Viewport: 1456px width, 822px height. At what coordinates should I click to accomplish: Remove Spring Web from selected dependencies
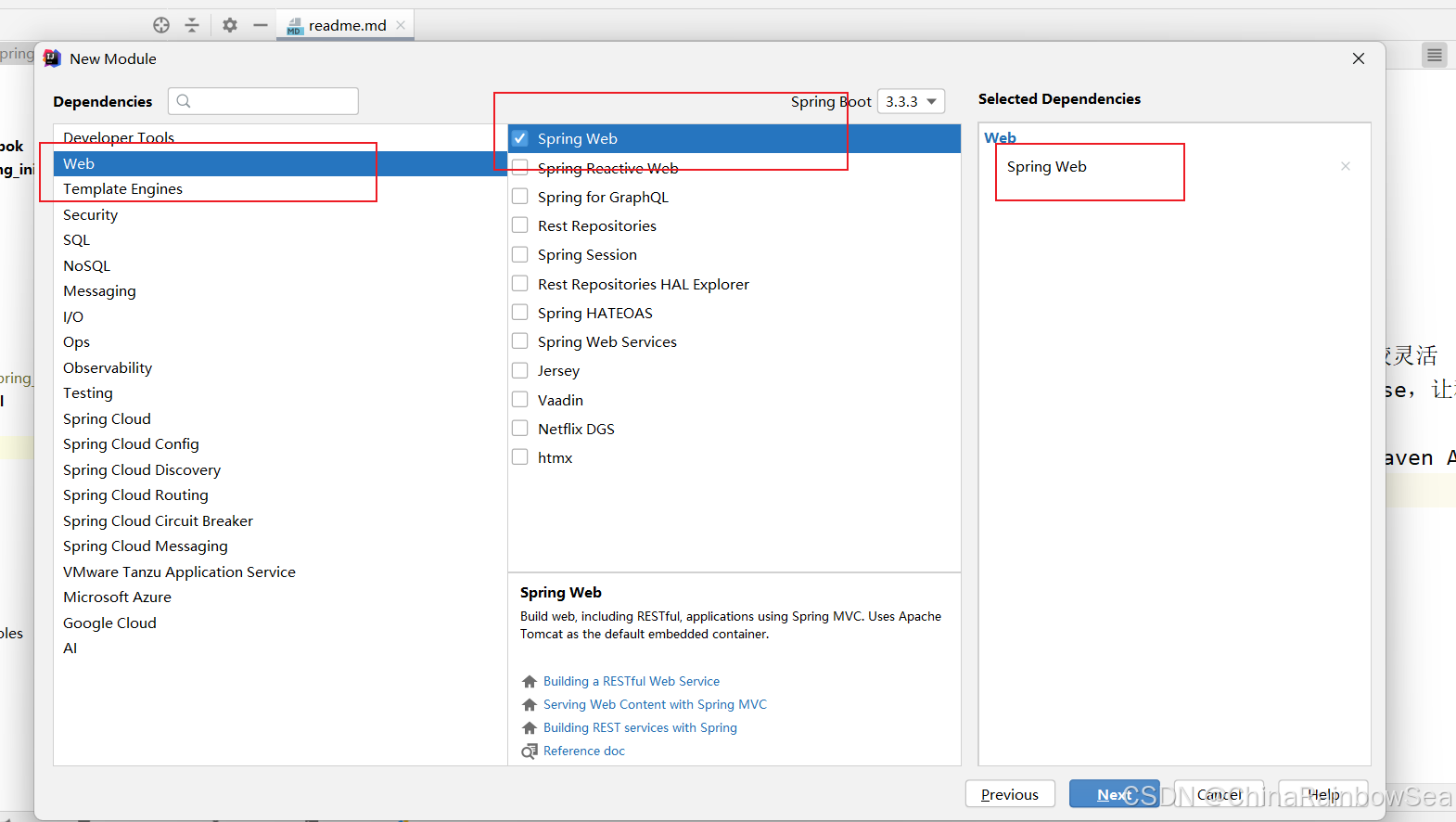point(1346,166)
